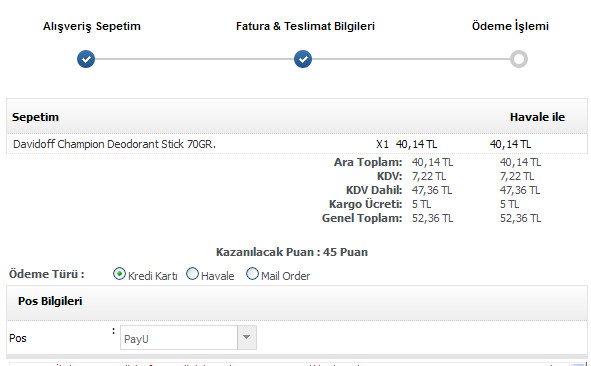Open the Pos dropdown arrow
This screenshot has width=591, height=366.
247,337
